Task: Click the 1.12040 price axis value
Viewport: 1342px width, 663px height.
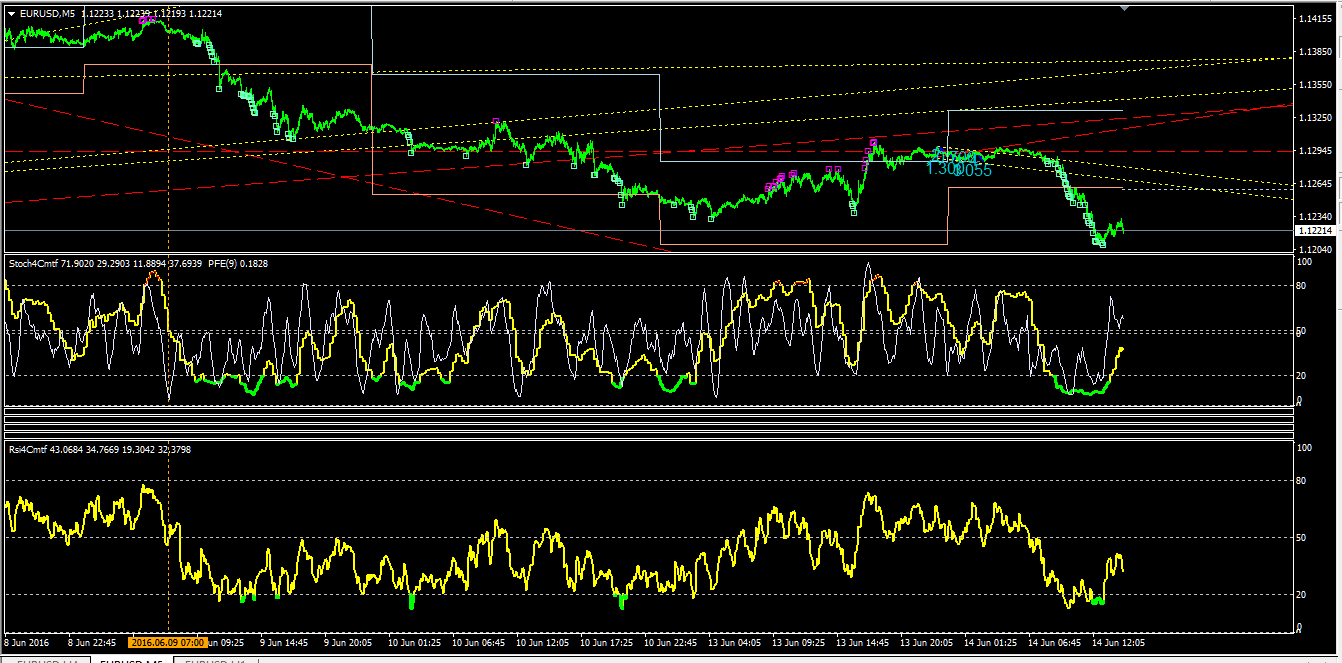Action: [x=1317, y=249]
